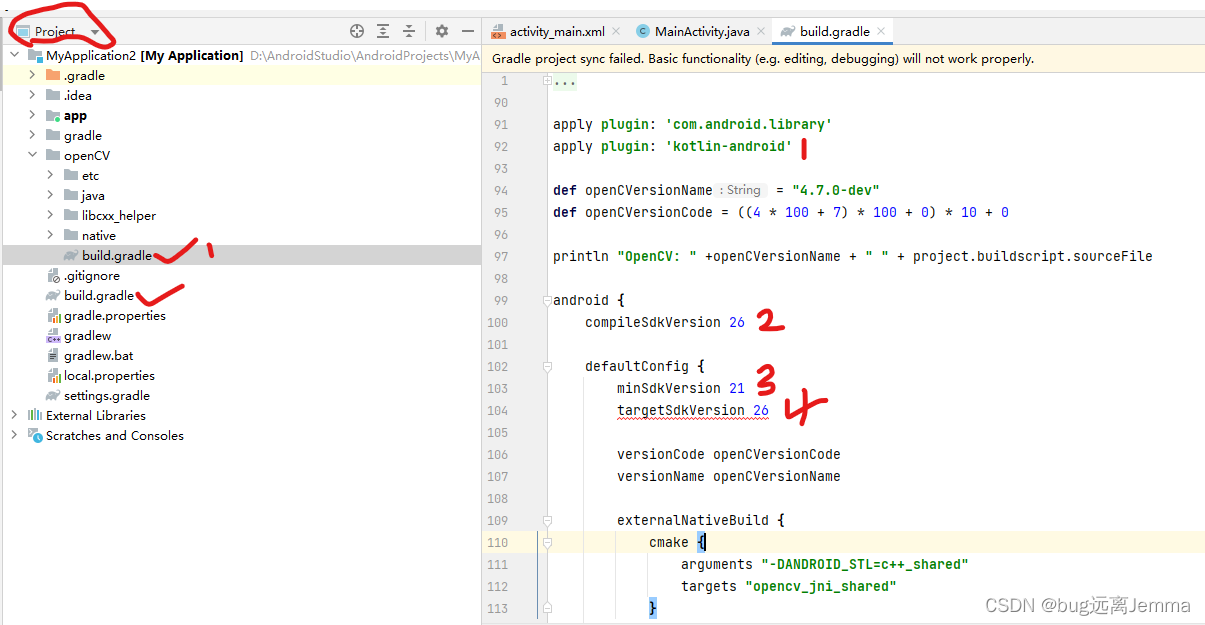
Task: Close the build.gradle editor tab
Action: [881, 32]
